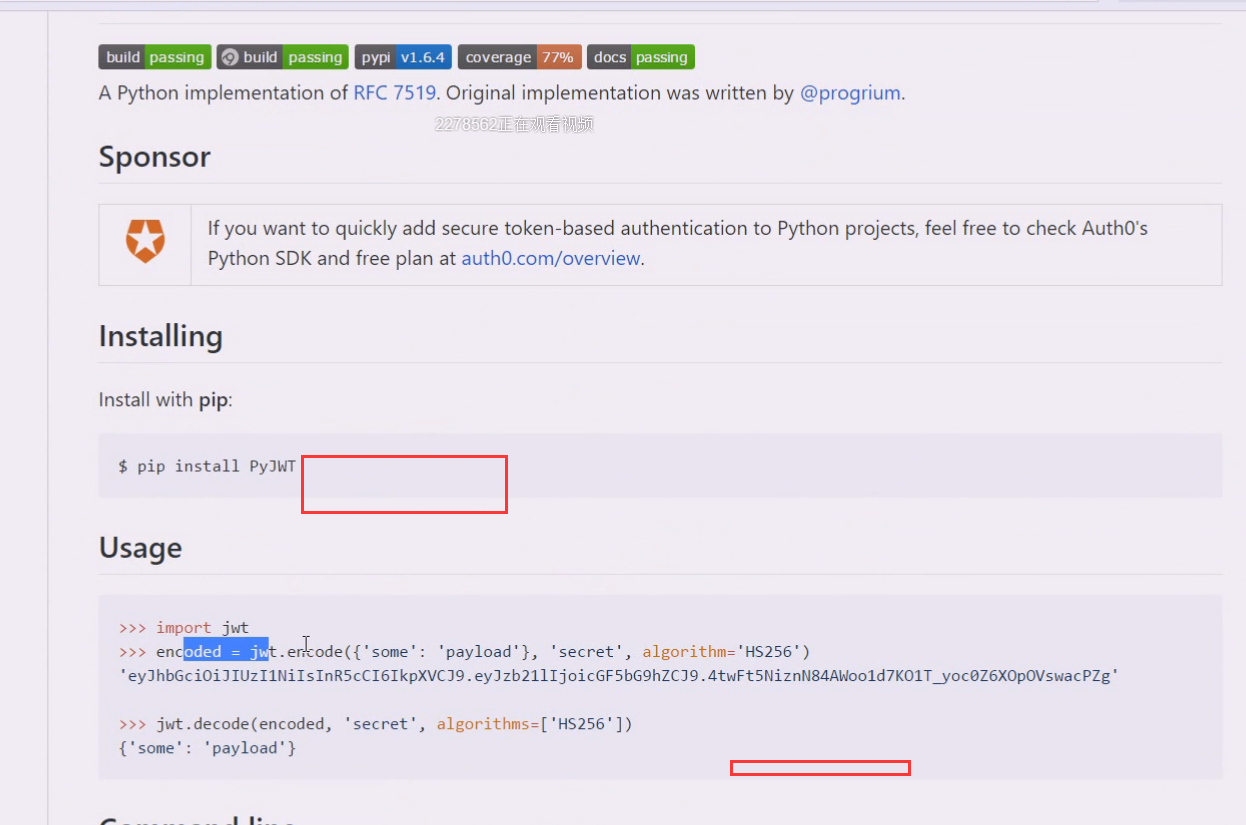This screenshot has height=825, width=1246.
Task: Click the Installing heading
Action: coord(161,336)
